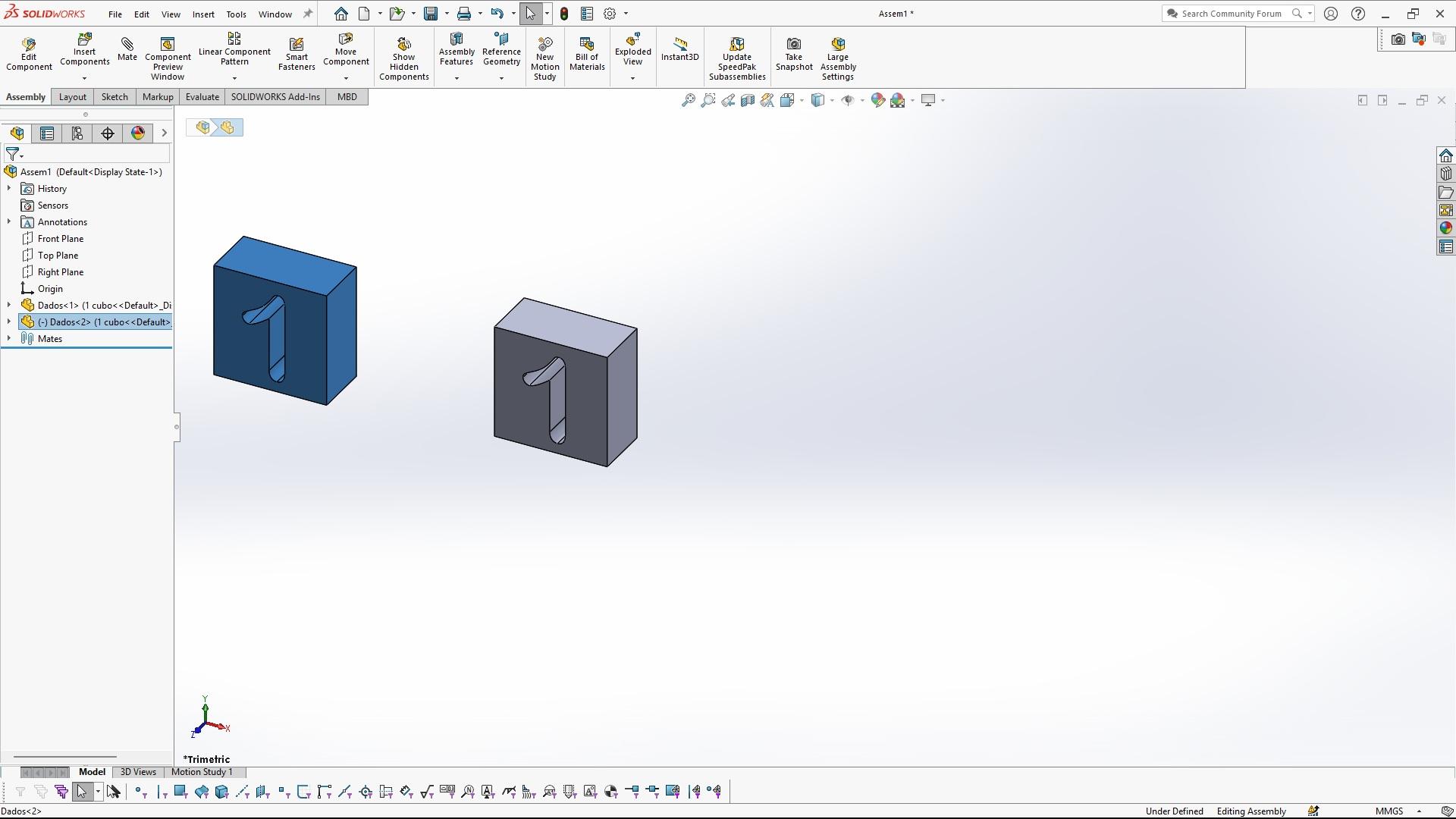Open the PropertyManager tab

[47, 133]
